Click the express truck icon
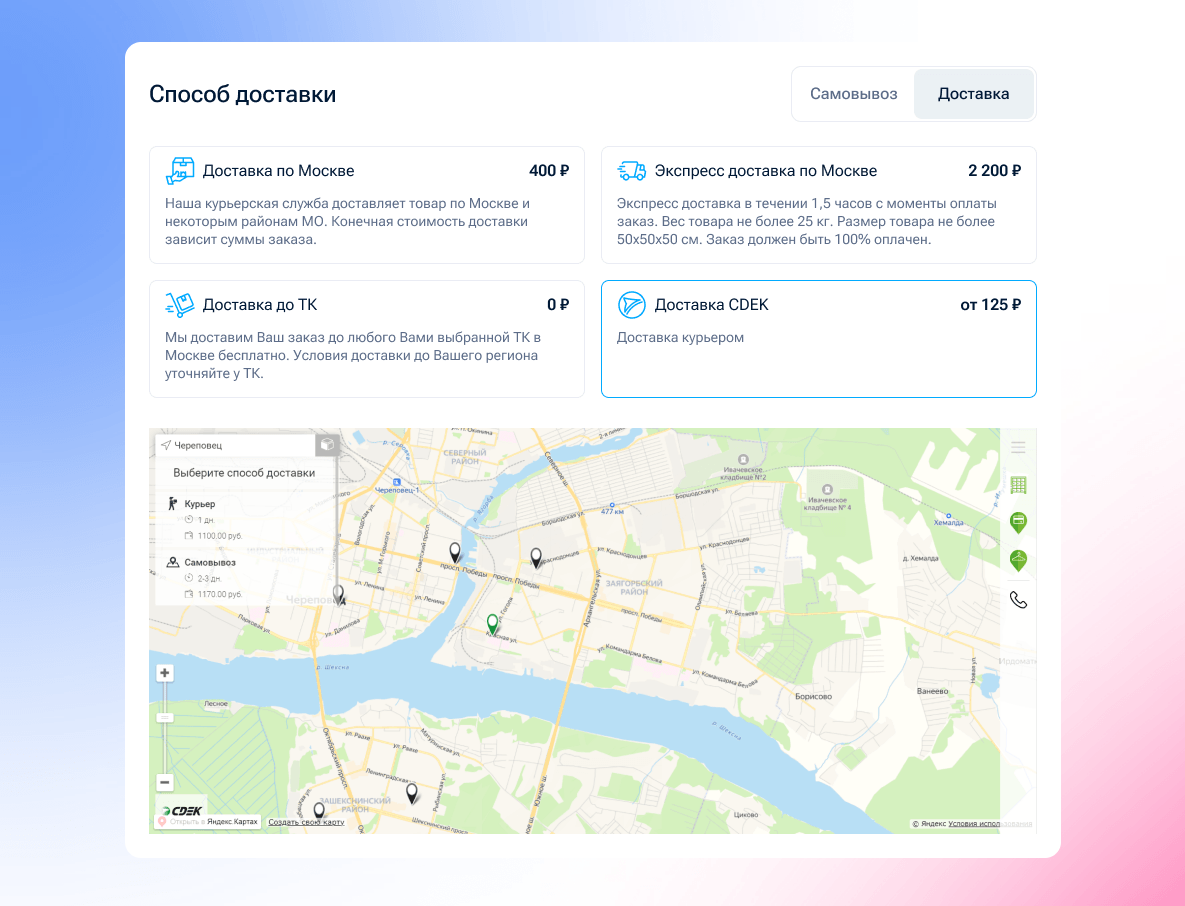 point(632,171)
